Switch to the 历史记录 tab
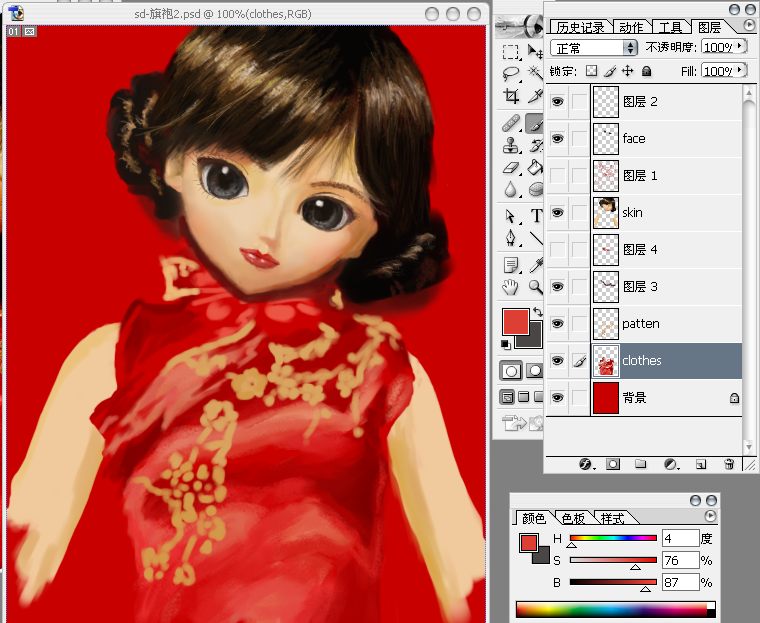This screenshot has height=623, width=760. pos(581,28)
